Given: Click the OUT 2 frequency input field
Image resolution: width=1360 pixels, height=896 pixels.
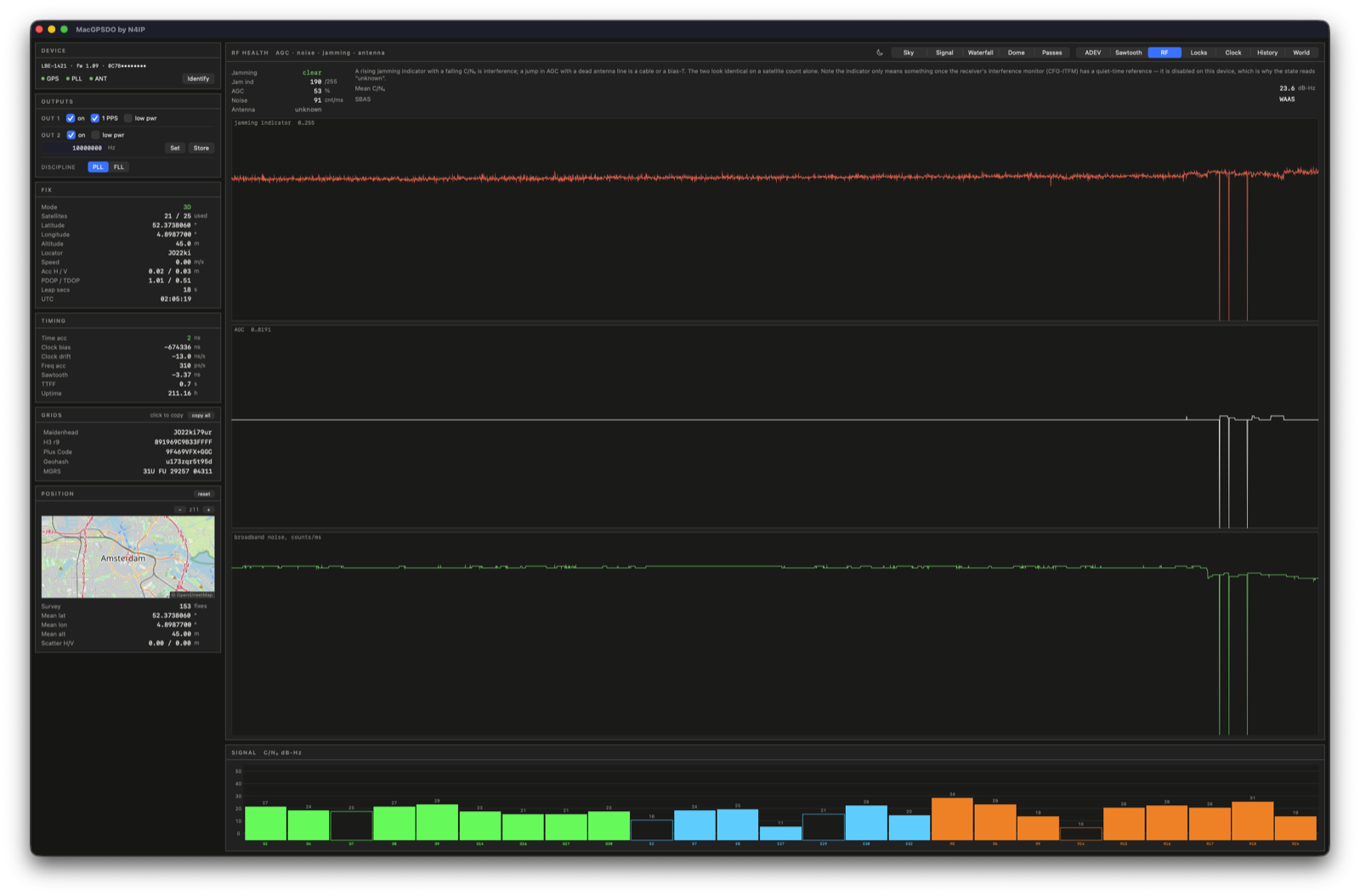Looking at the screenshot, I should (x=73, y=148).
